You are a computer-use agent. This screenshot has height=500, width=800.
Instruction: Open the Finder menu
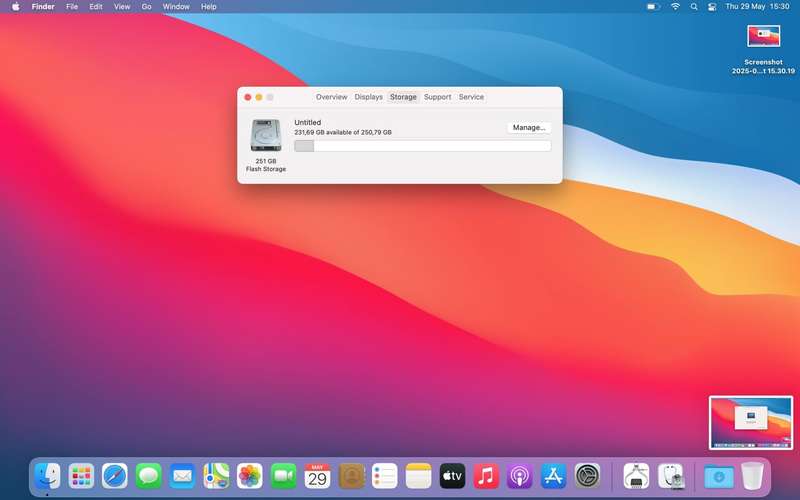(43, 7)
